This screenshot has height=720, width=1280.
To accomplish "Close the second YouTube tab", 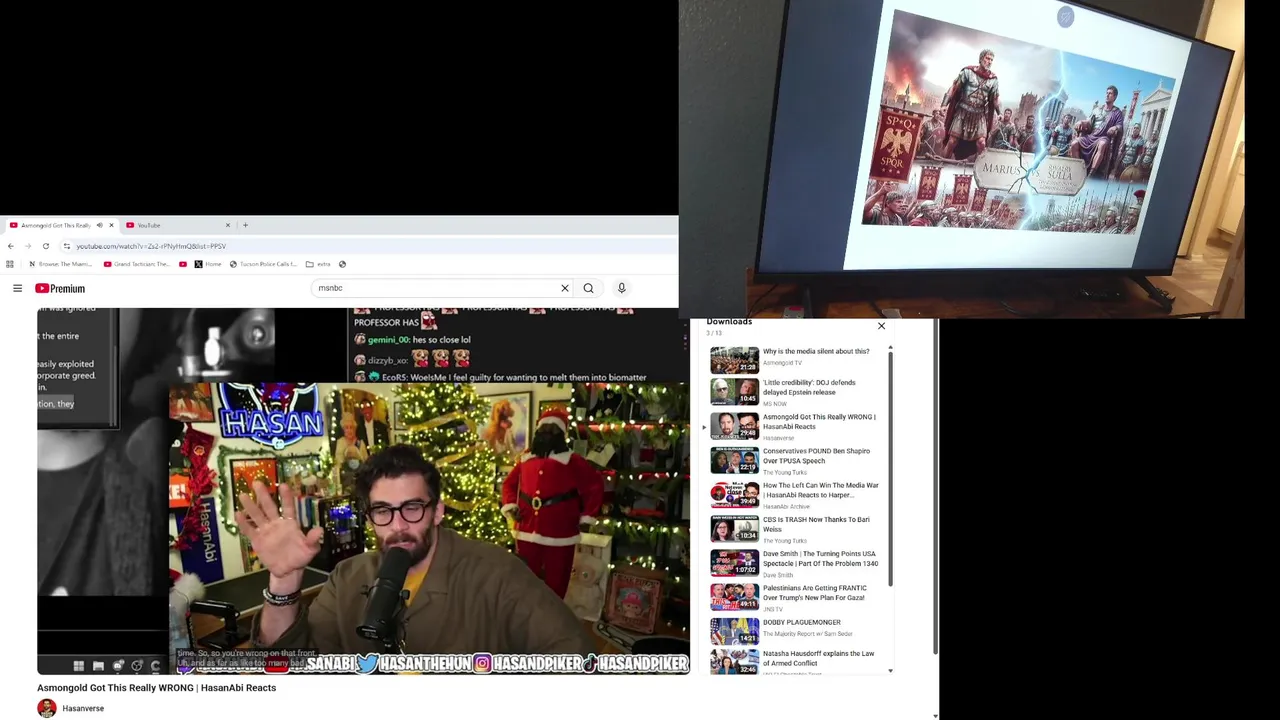I will (227, 225).
